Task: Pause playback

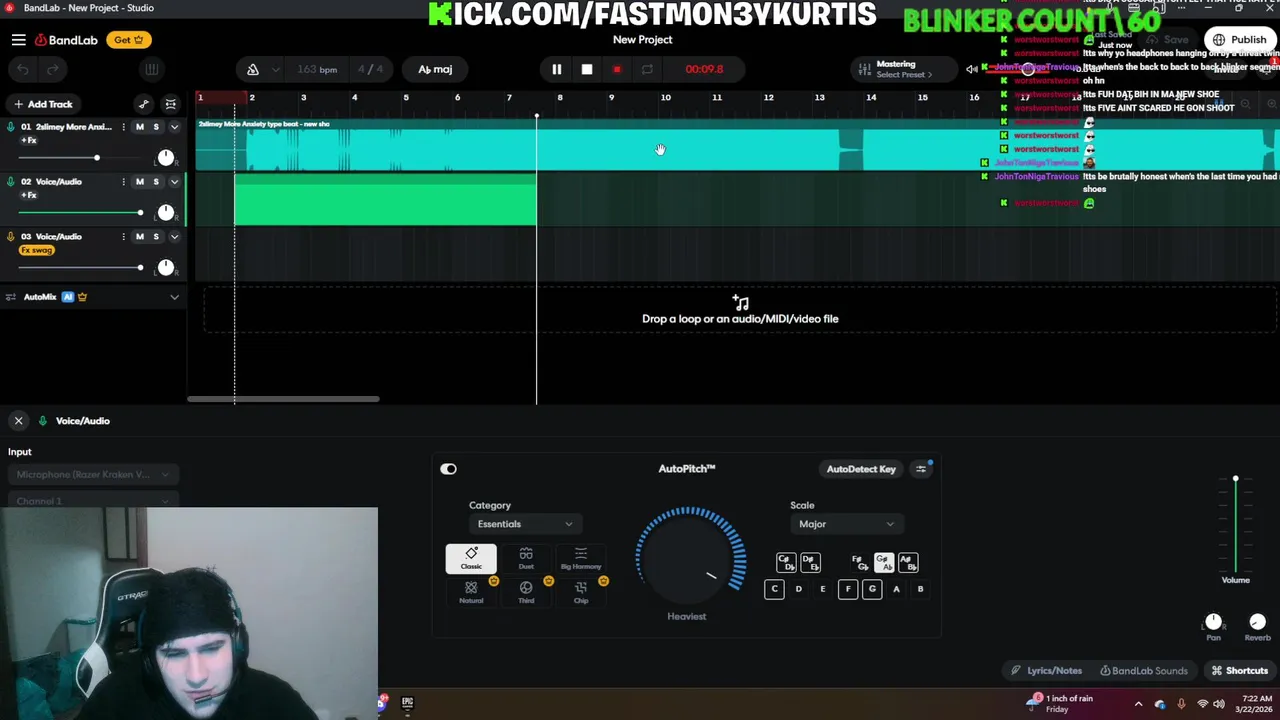Action: click(557, 70)
